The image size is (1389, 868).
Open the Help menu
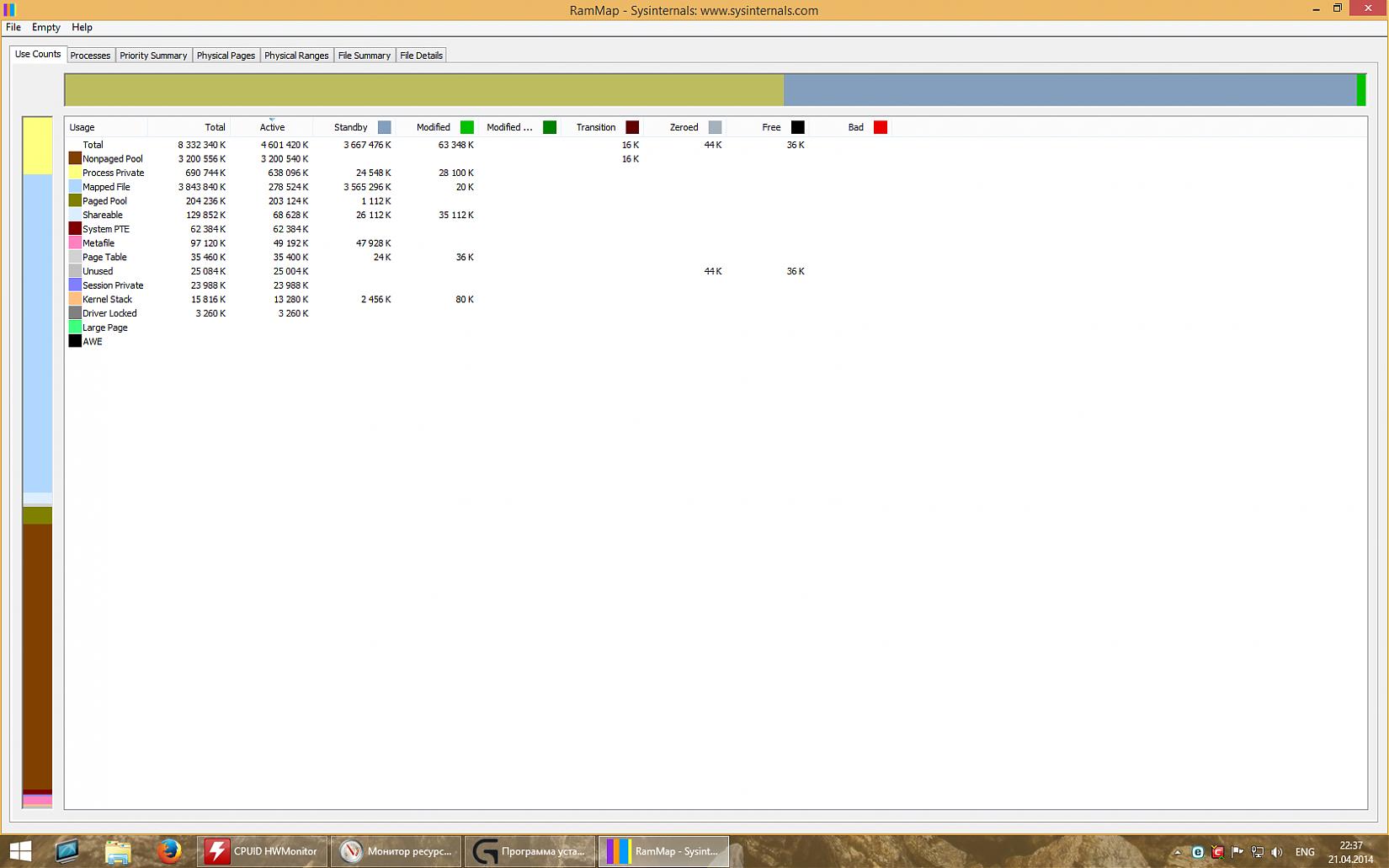coord(82,27)
